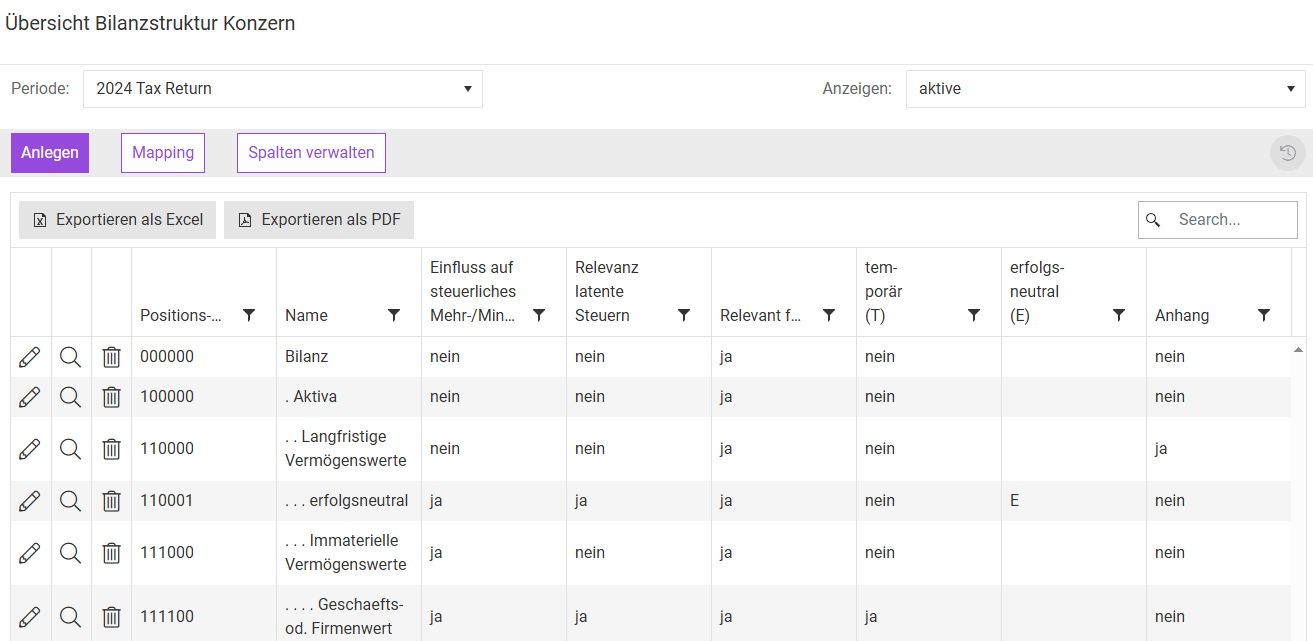Inspect row 110000 with magnifier icon
Image resolution: width=1313 pixels, height=641 pixels.
(x=70, y=449)
